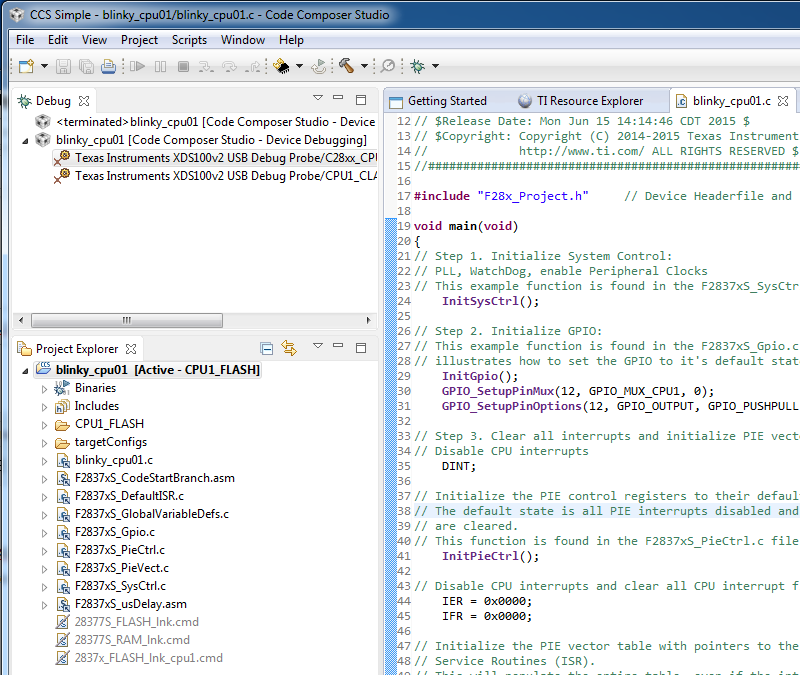The height and width of the screenshot is (675, 800).
Task: Open the Load Program dropdown arrow
Action: 299,66
